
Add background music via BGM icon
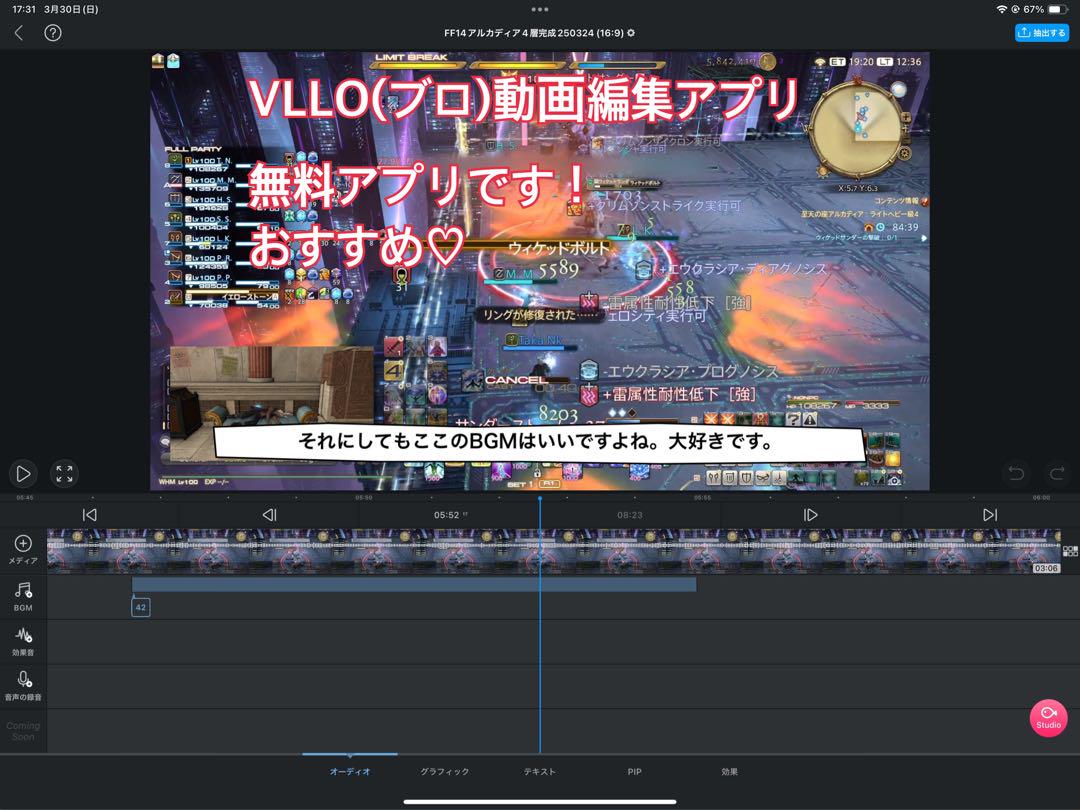(x=23, y=596)
